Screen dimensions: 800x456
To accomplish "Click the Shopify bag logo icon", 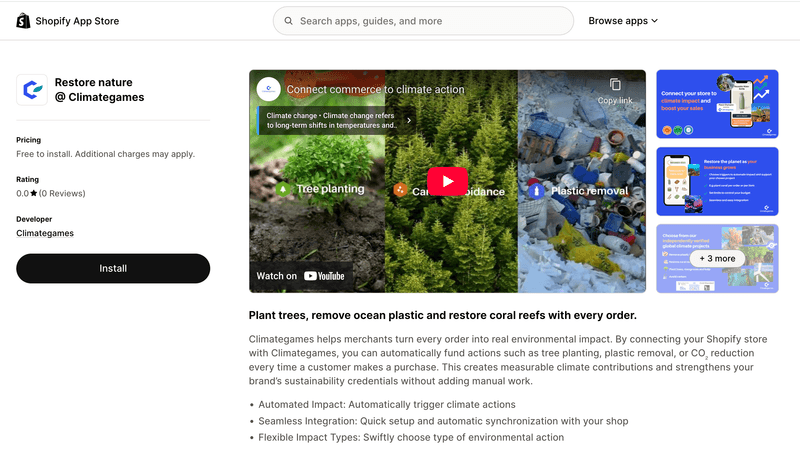I will coord(23,21).
